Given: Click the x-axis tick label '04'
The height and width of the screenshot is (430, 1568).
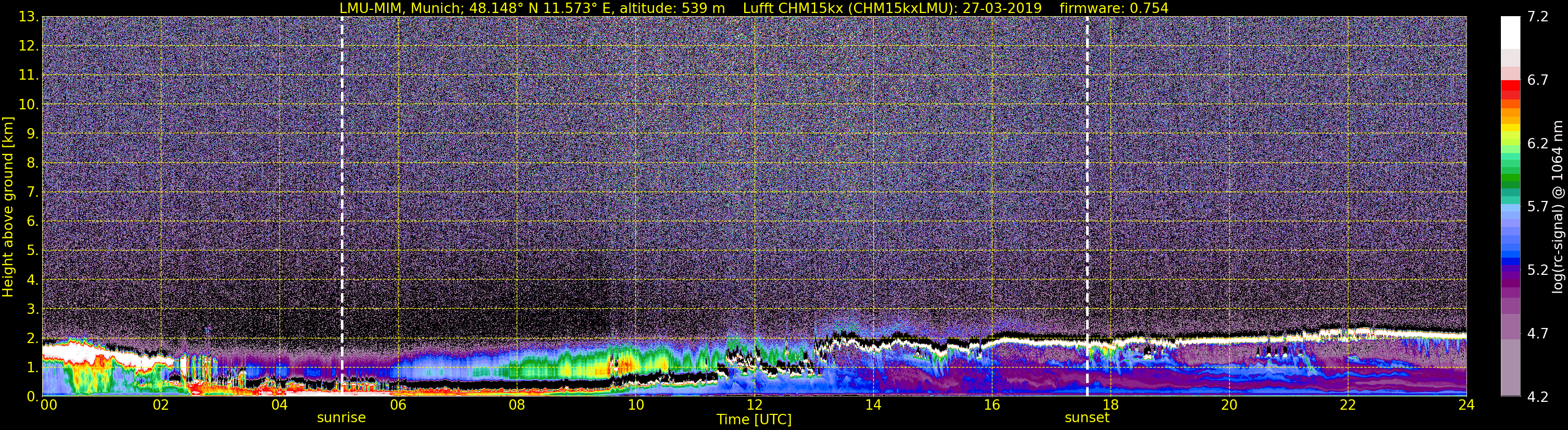Looking at the screenshot, I should [279, 405].
